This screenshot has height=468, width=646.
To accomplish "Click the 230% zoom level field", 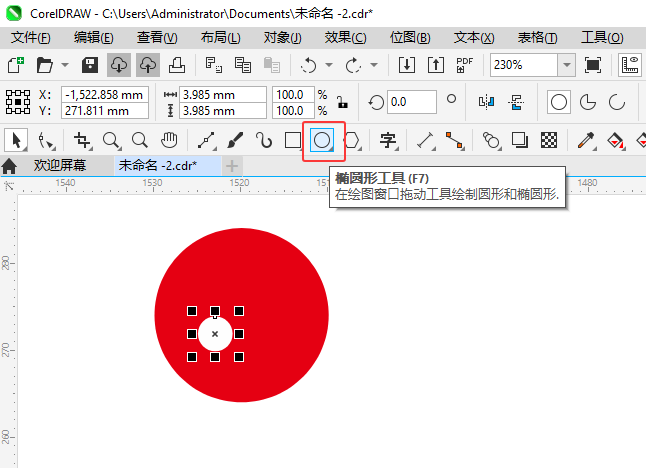I will point(524,65).
